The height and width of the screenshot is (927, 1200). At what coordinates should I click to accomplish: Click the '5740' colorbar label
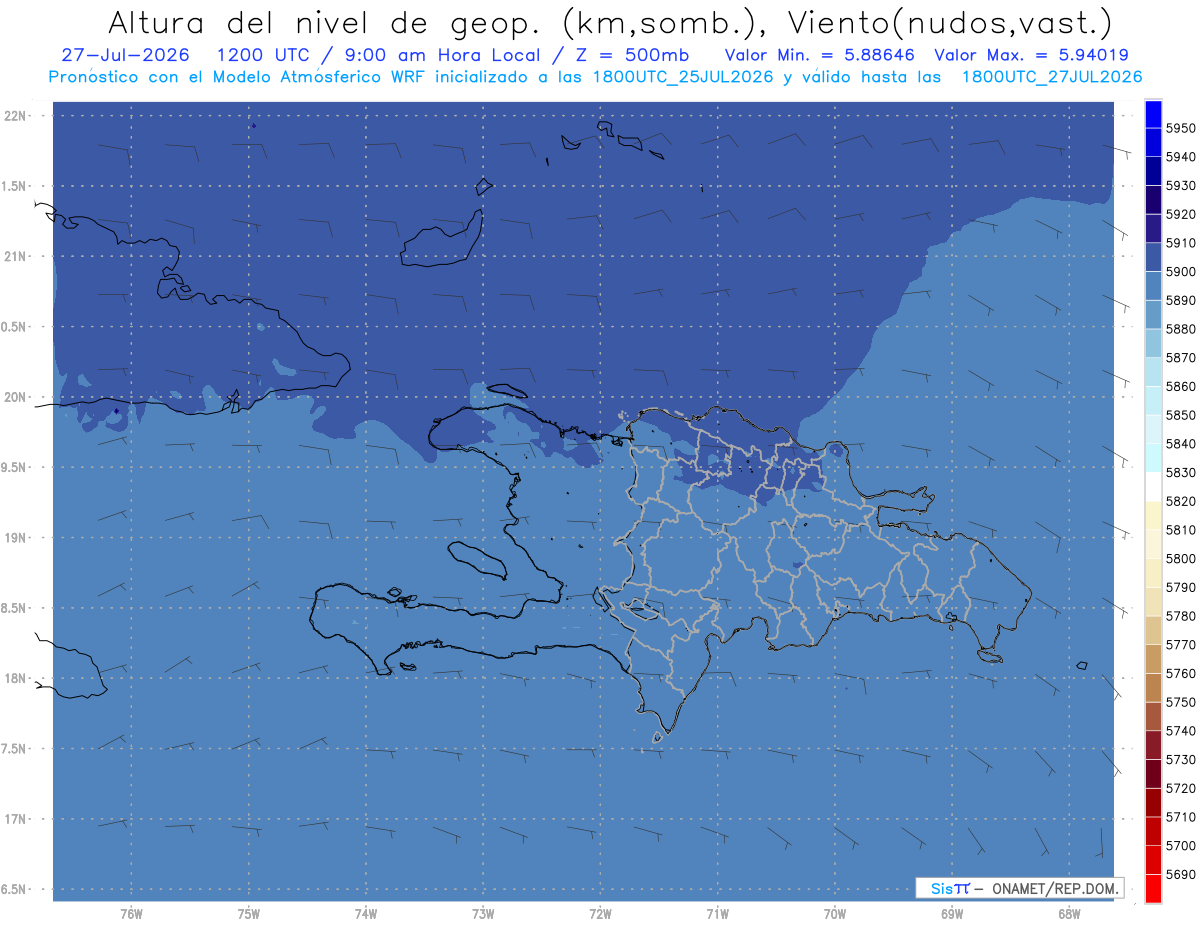[1181, 731]
